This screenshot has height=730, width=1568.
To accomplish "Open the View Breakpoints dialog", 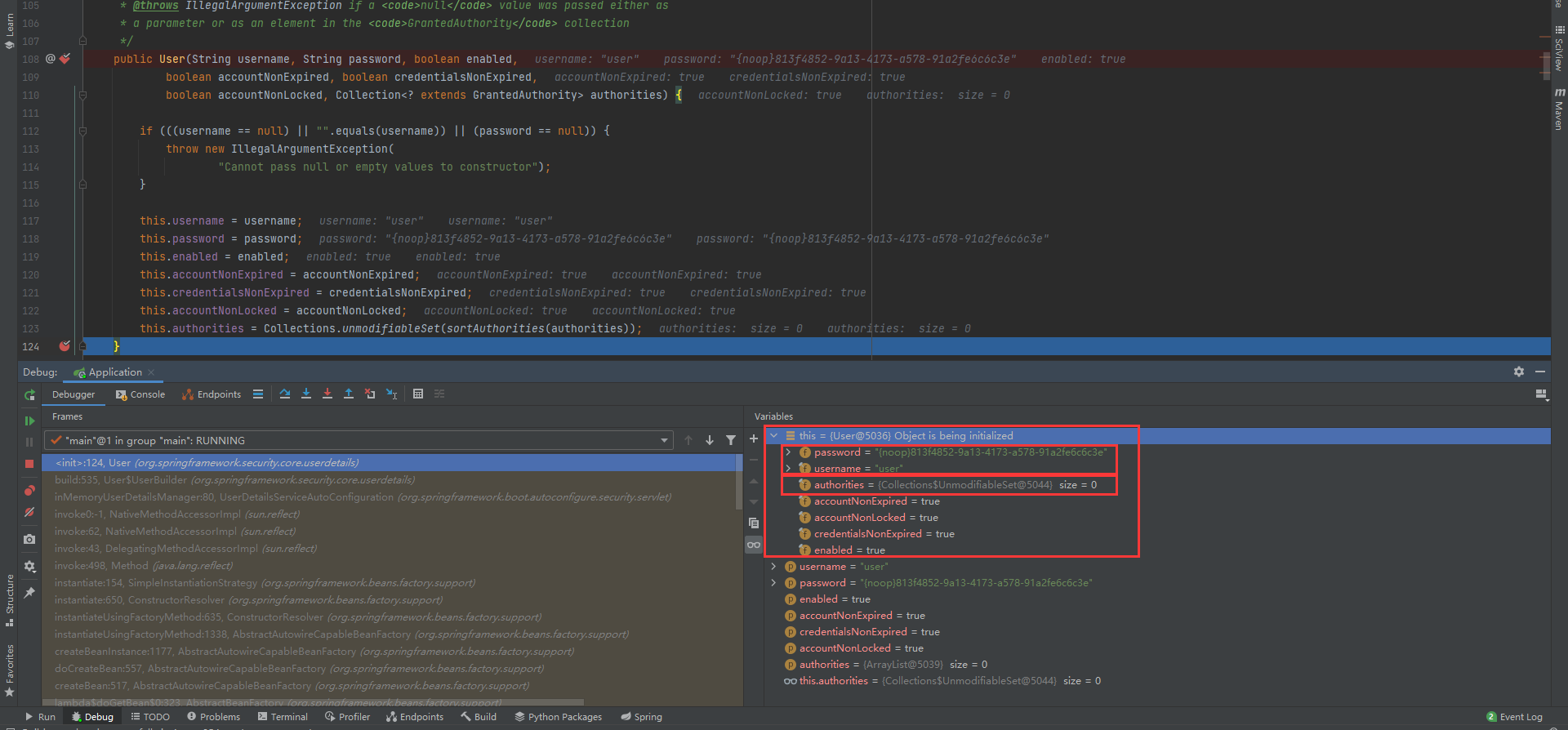I will [29, 490].
